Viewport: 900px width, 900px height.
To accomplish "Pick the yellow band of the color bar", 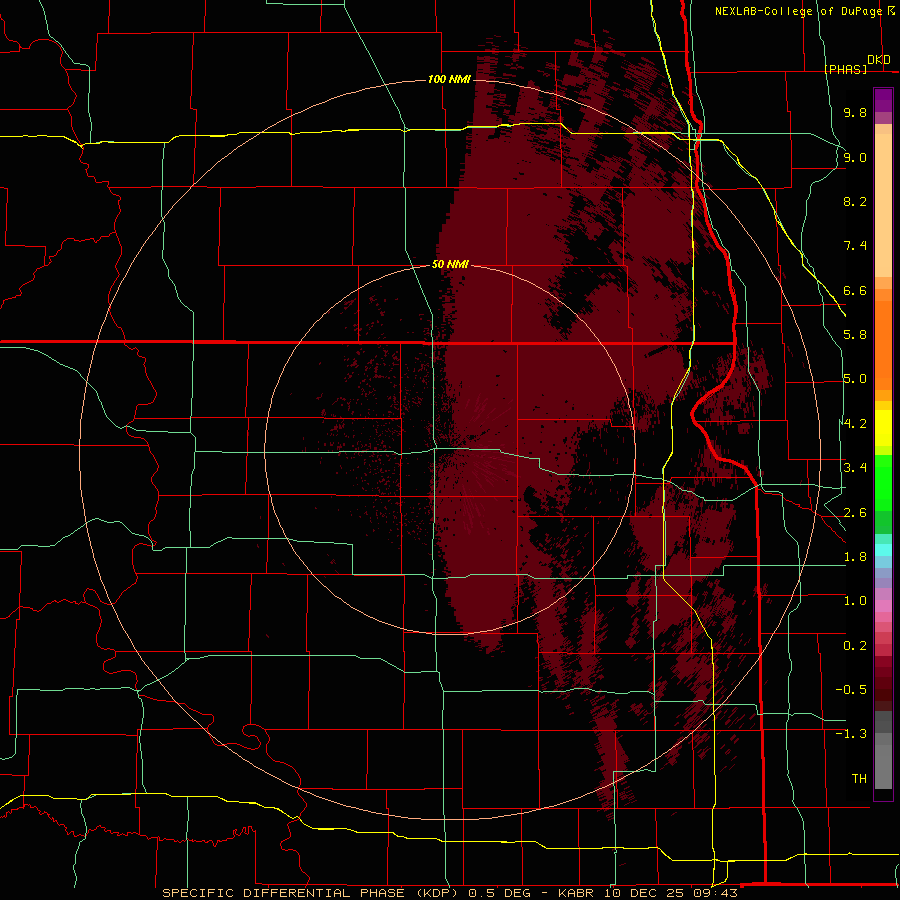I will 883,428.
